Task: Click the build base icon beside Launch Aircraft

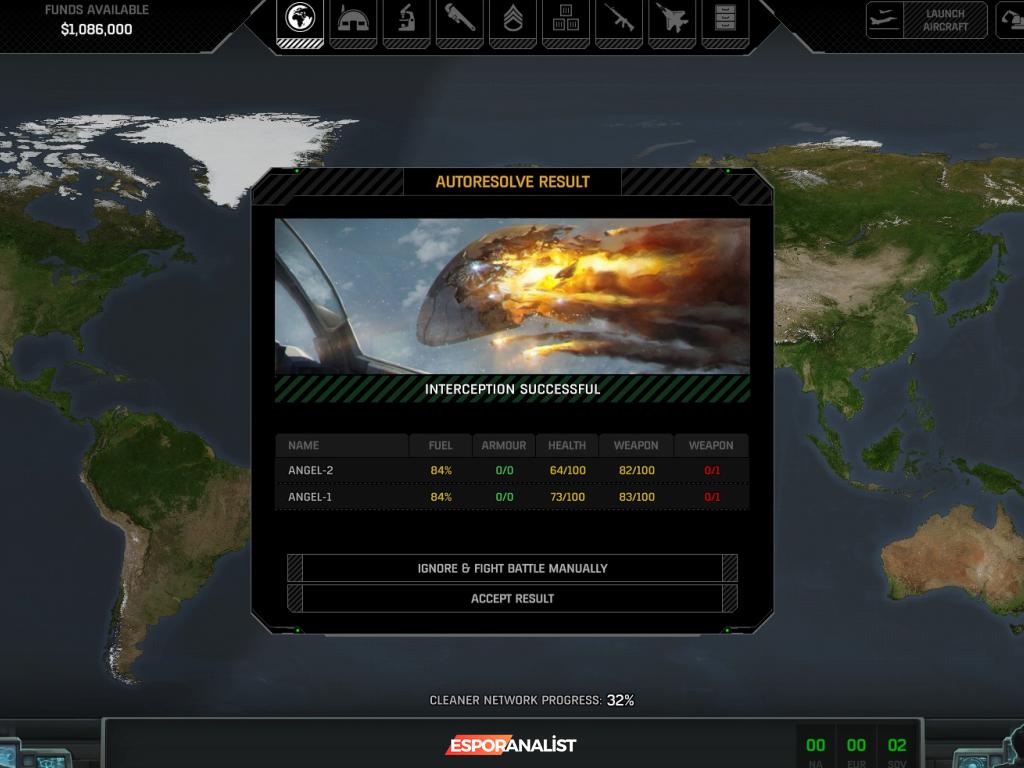Action: point(1011,20)
